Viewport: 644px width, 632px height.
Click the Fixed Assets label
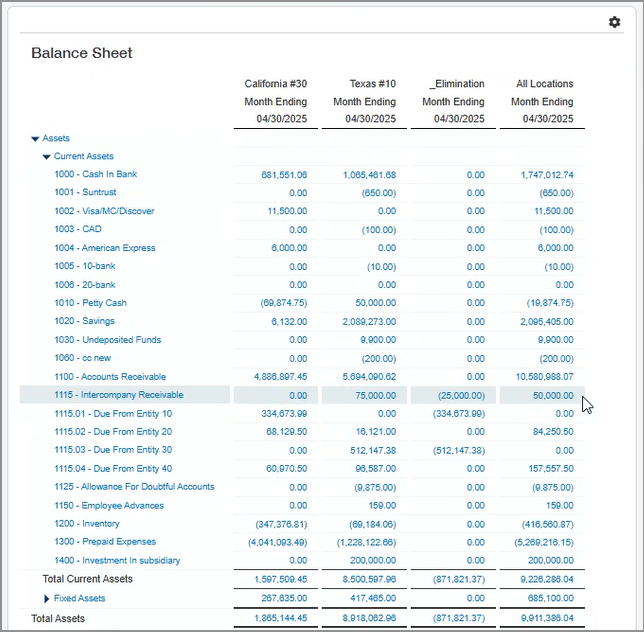(79, 599)
